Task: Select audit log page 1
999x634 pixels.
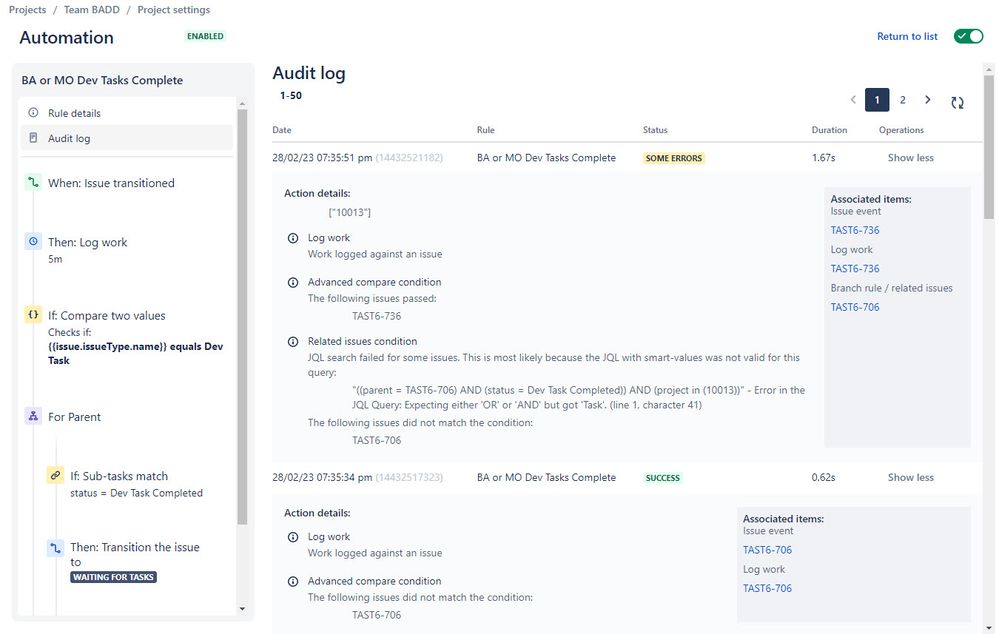Action: point(877,99)
